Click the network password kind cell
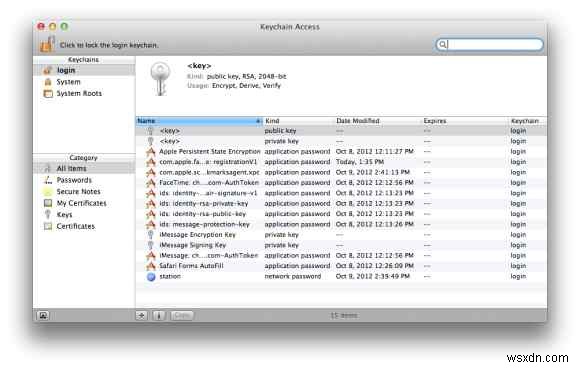 (x=293, y=276)
